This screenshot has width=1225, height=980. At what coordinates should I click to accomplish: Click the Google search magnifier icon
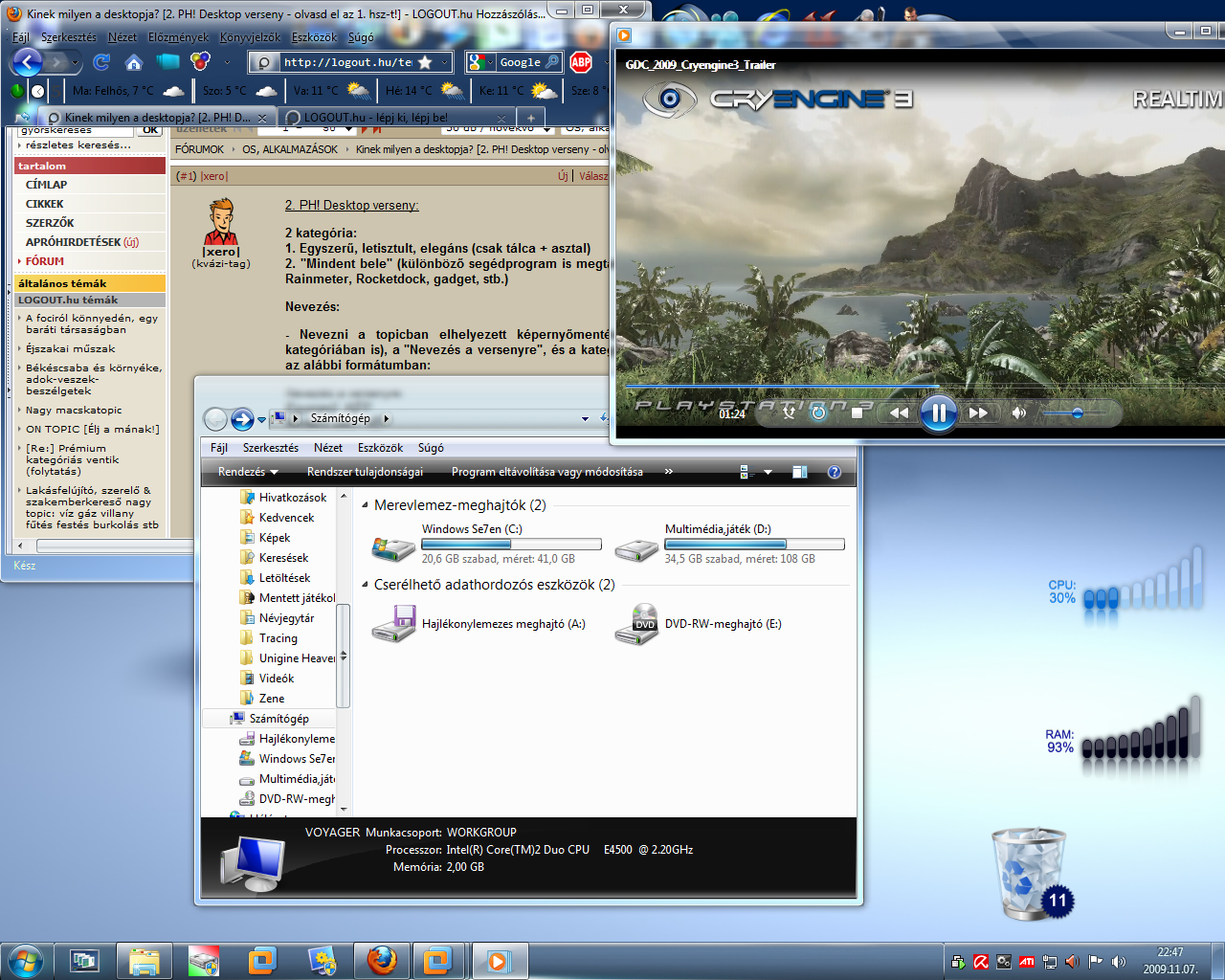[x=552, y=62]
